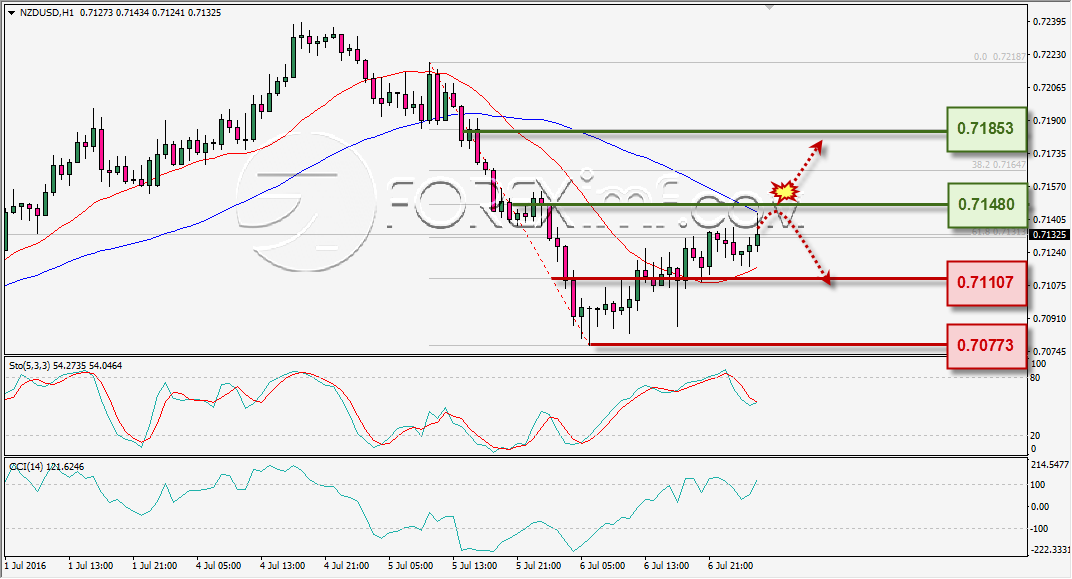
Task: Click the 4 Jul 21:00 time label
Action: click(347, 566)
